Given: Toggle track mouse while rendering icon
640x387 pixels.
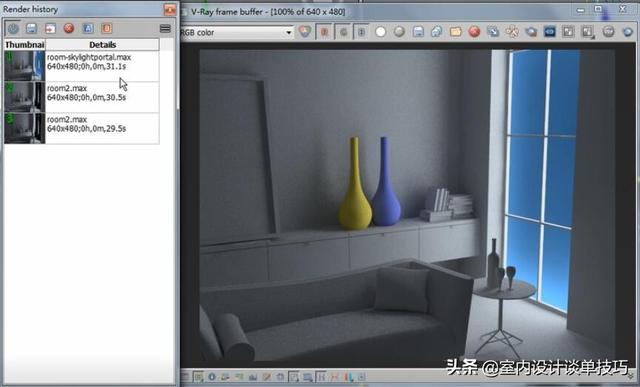Looking at the screenshot, I should pyautogui.click(x=512, y=31).
